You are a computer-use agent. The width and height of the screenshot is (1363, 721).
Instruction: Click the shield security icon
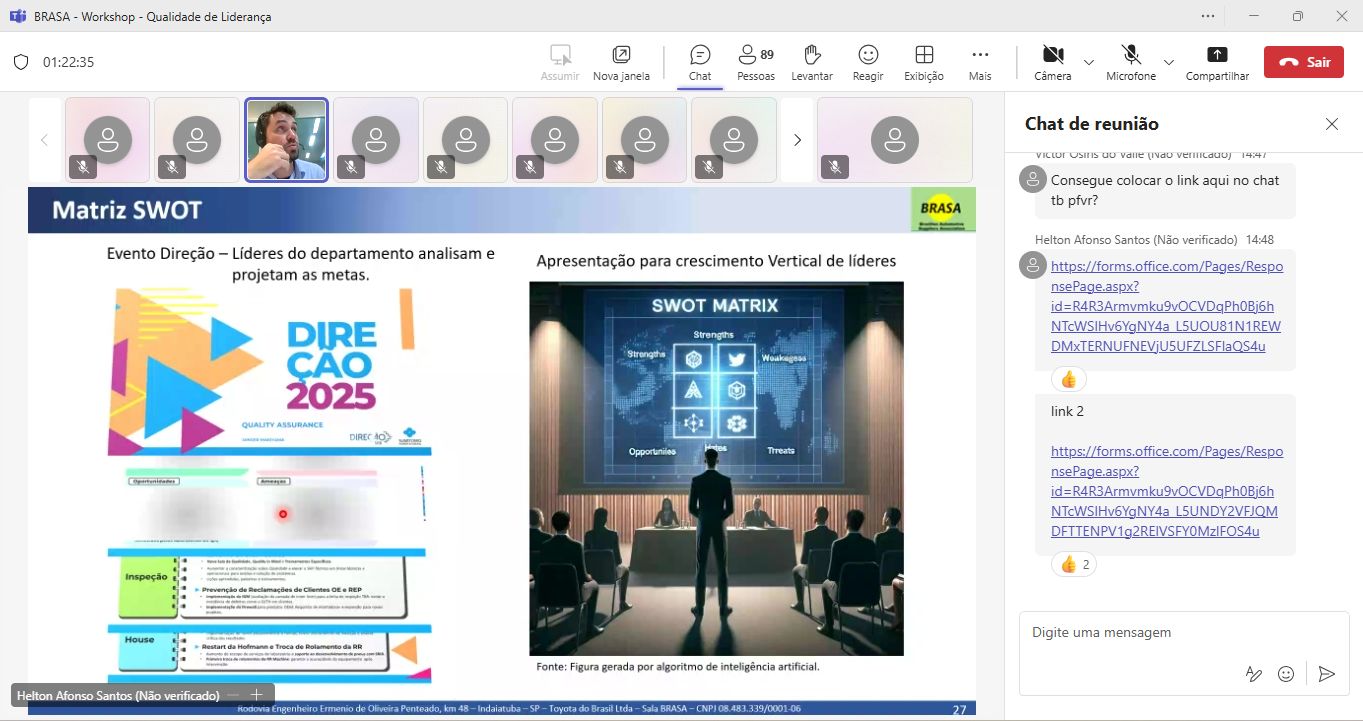click(x=20, y=62)
